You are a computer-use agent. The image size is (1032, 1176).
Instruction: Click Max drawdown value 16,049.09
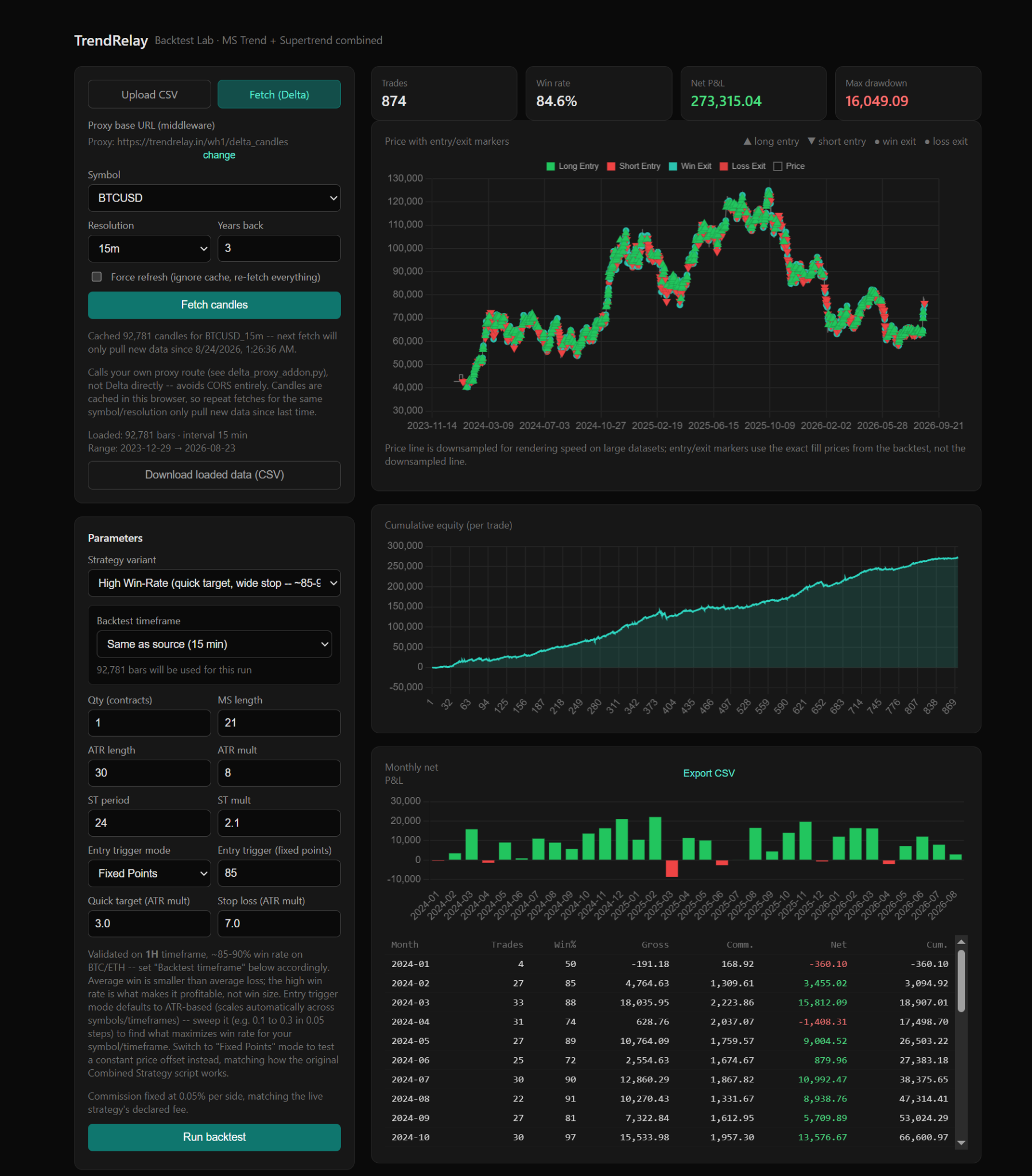click(876, 101)
